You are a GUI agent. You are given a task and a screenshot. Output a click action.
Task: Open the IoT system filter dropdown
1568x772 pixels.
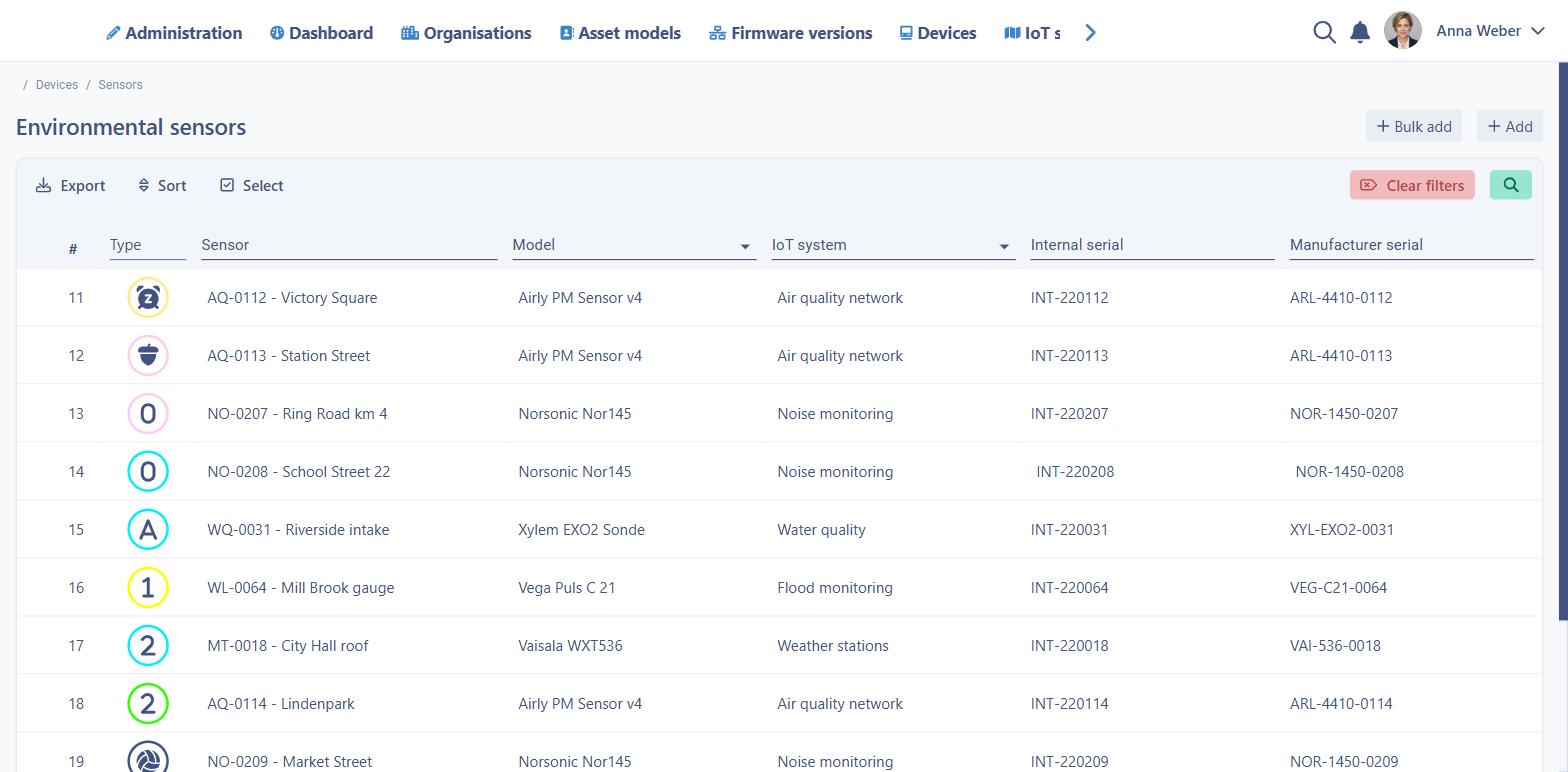tap(893, 245)
